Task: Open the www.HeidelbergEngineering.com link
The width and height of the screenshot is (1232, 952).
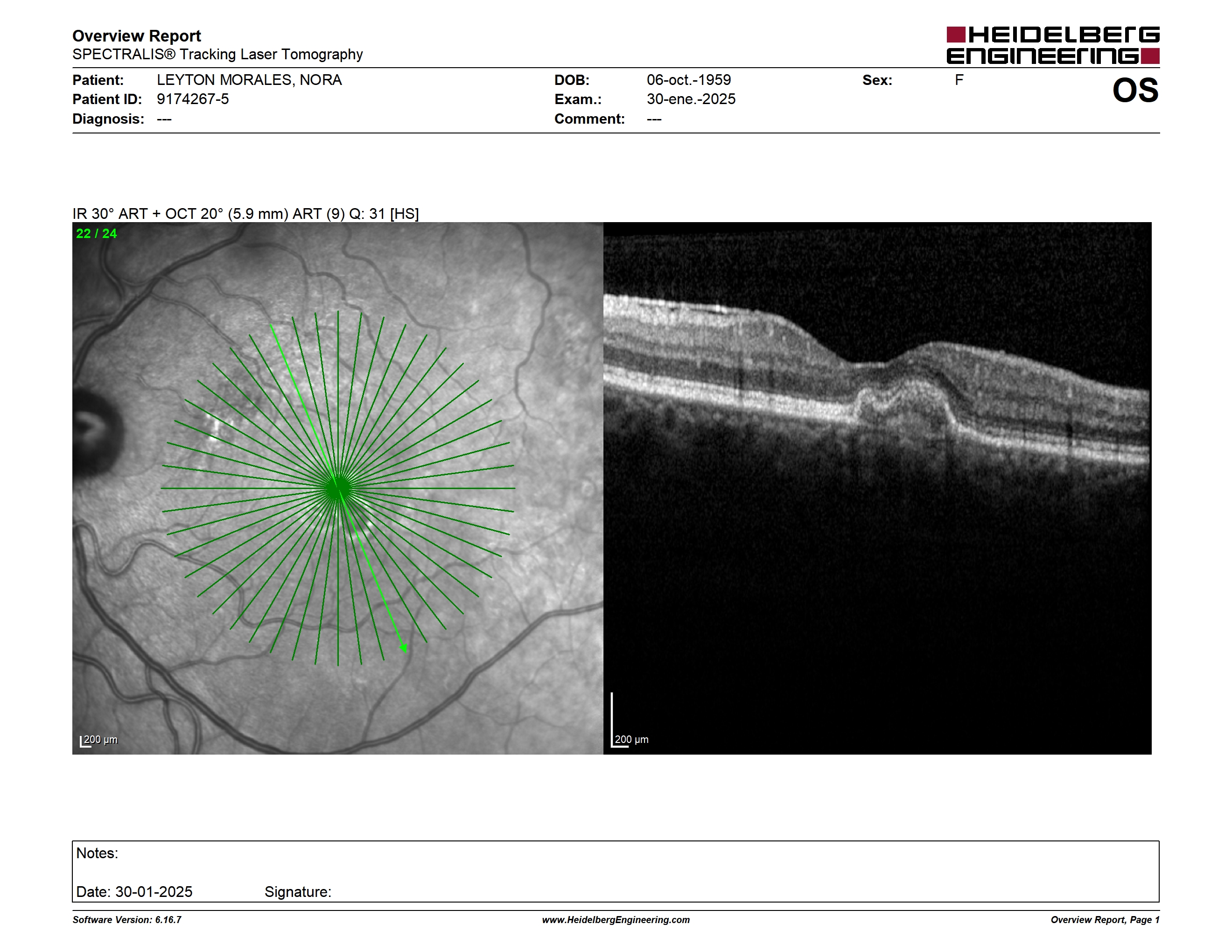Action: pos(616,920)
